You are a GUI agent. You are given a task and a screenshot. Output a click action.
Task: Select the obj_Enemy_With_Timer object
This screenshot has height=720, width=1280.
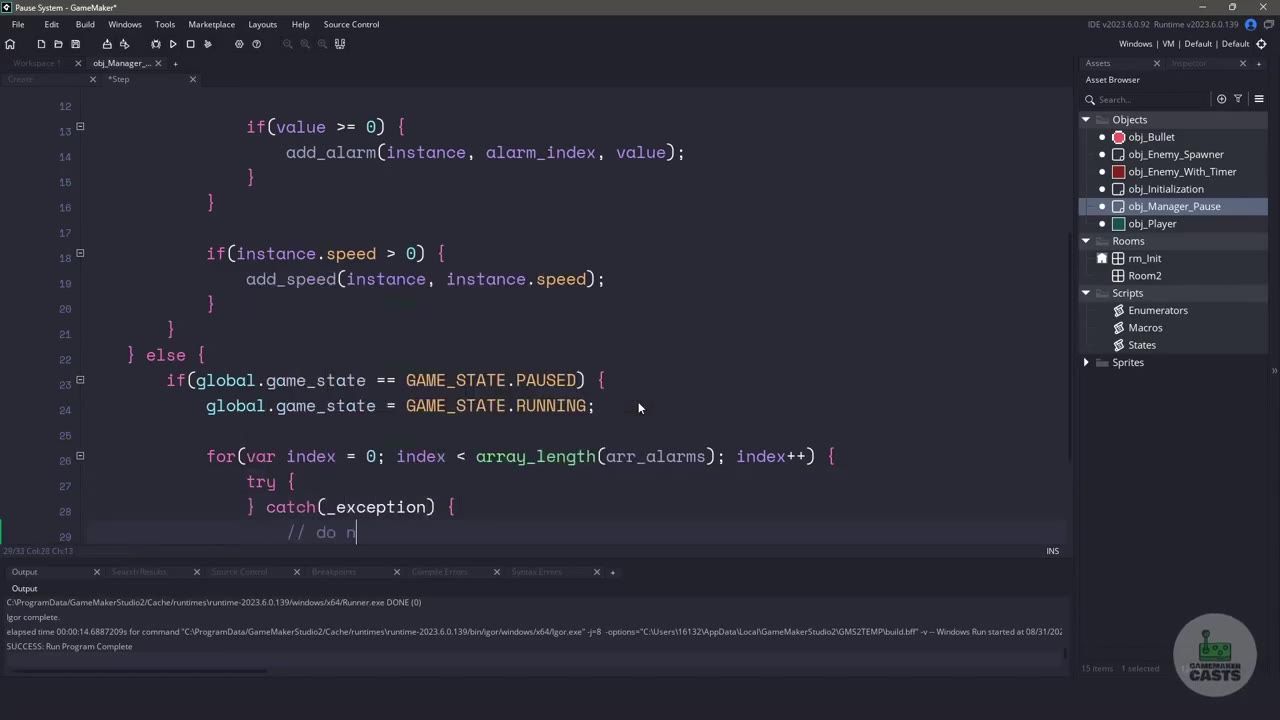tap(1182, 172)
